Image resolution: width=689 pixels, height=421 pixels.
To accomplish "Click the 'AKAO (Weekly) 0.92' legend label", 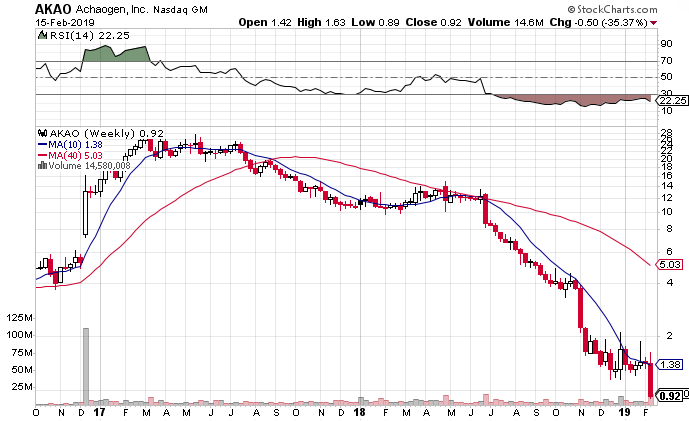I will (106, 133).
